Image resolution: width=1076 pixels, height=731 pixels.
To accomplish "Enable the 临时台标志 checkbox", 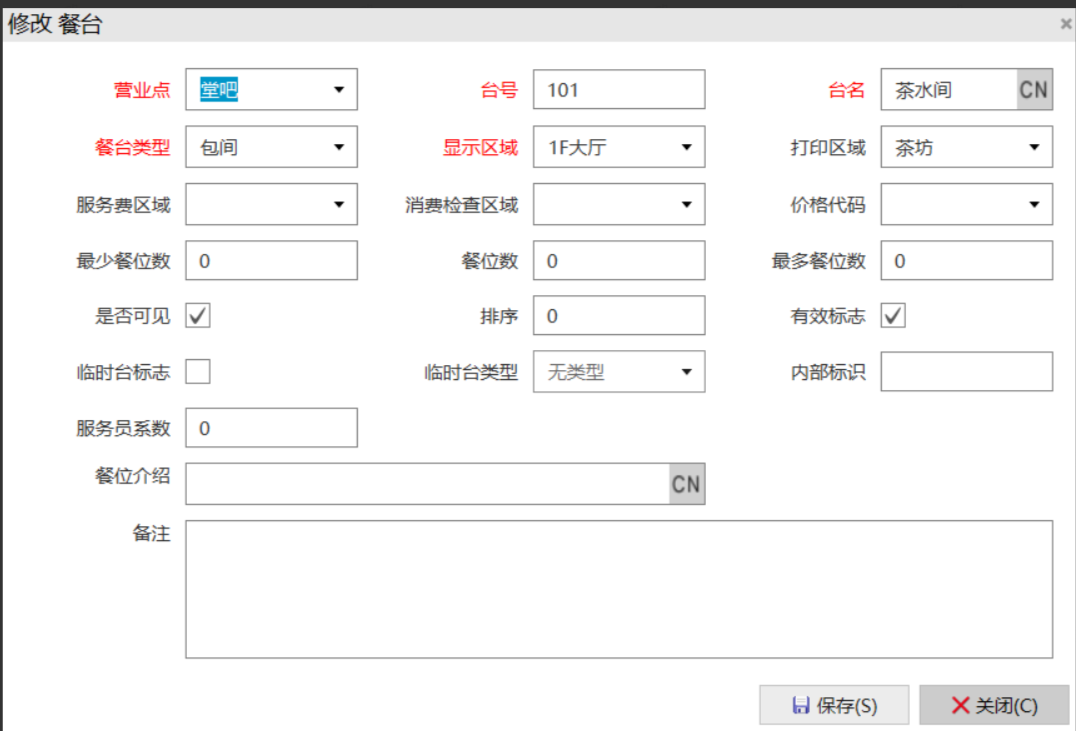I will coord(198,372).
